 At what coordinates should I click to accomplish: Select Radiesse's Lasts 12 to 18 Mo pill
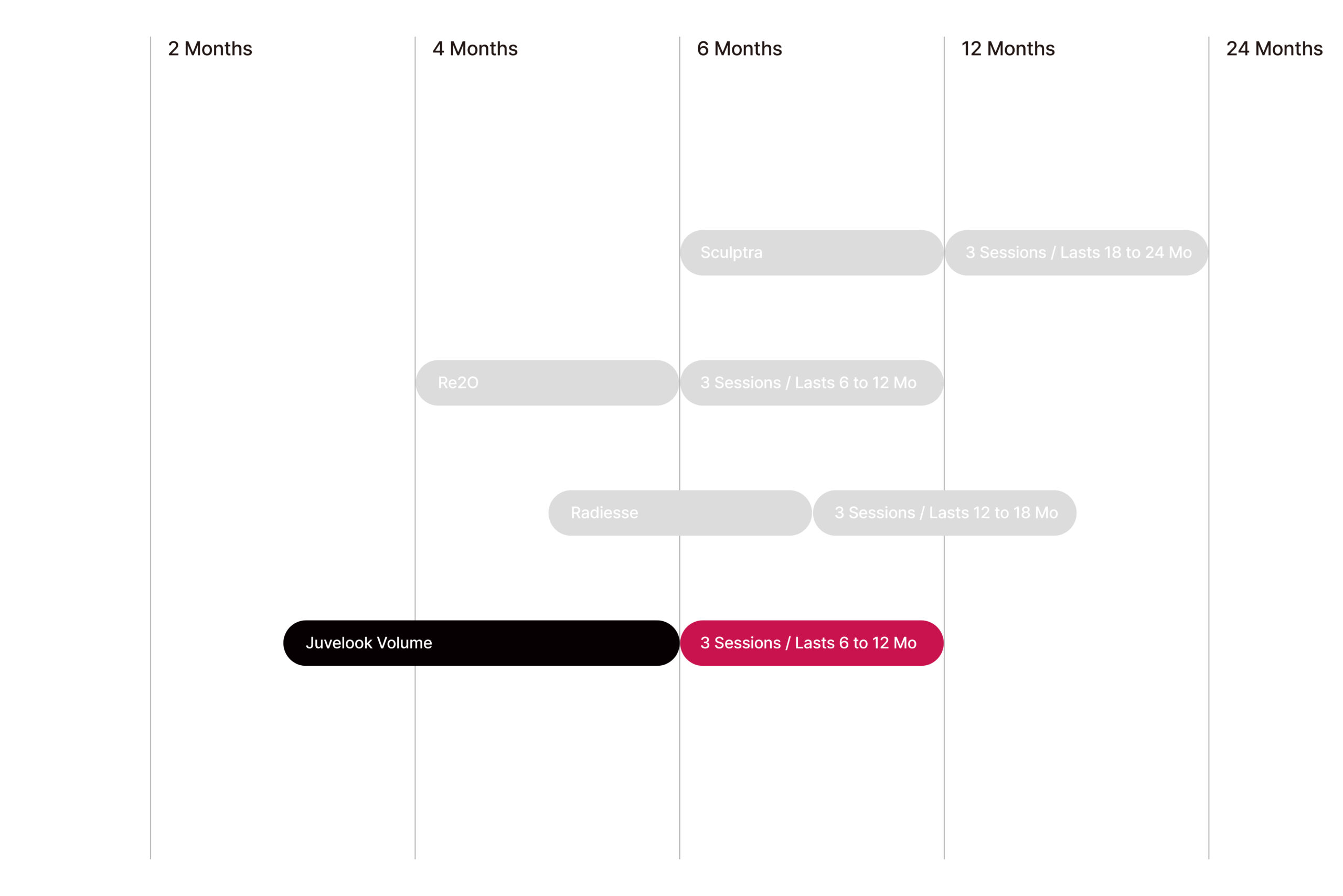pos(945,513)
